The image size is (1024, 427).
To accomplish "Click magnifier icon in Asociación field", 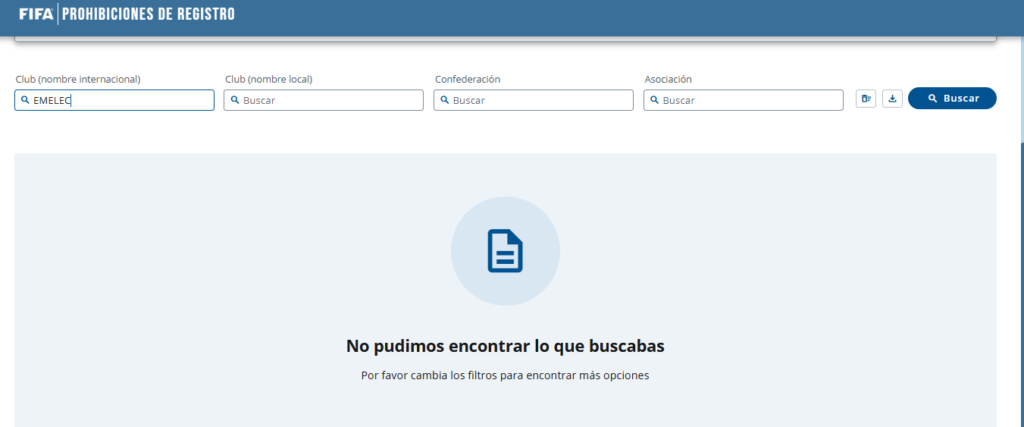I will (x=654, y=100).
